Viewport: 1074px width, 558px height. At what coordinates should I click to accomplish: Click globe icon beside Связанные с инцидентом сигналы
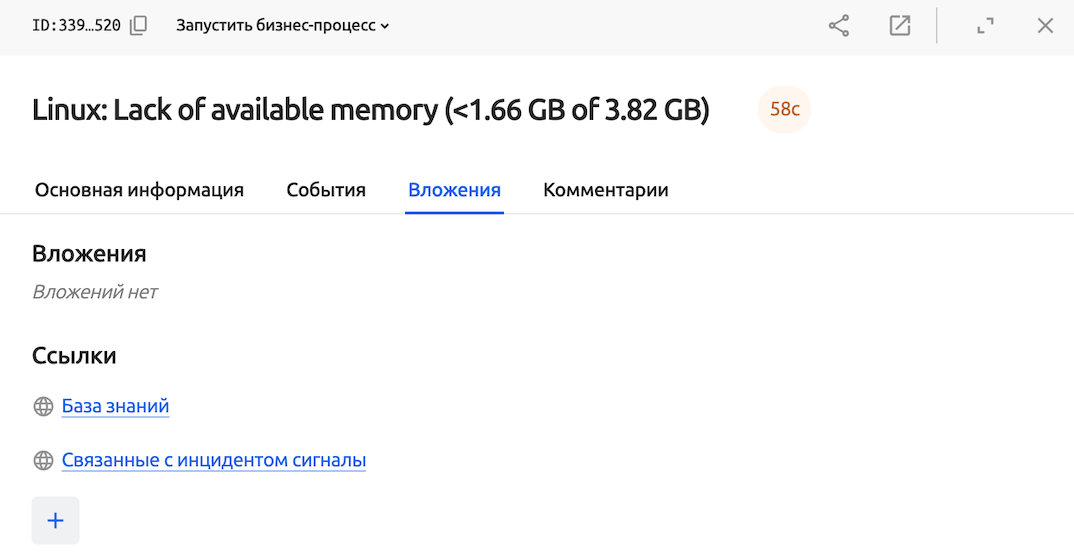tap(43, 461)
